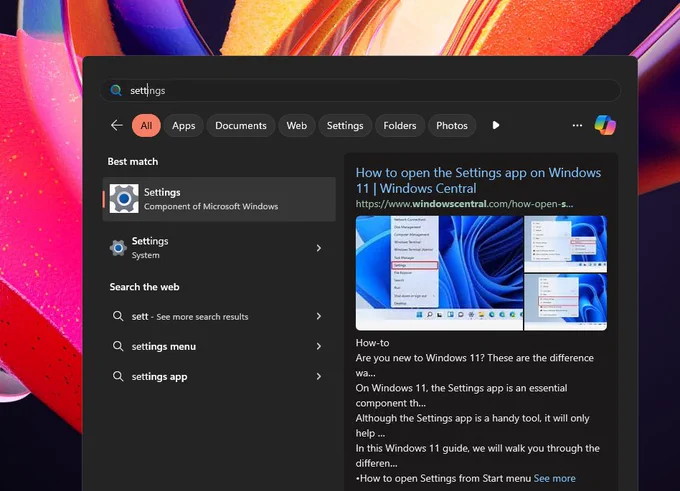Click magnifier icon next to settings menu

click(118, 346)
